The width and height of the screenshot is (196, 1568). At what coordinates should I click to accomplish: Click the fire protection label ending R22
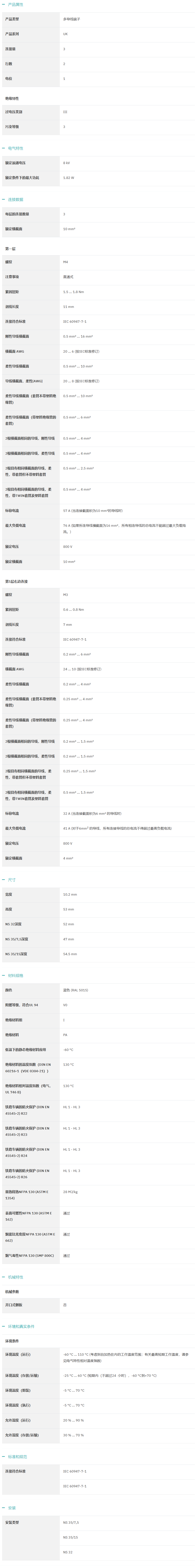pos(27,1110)
